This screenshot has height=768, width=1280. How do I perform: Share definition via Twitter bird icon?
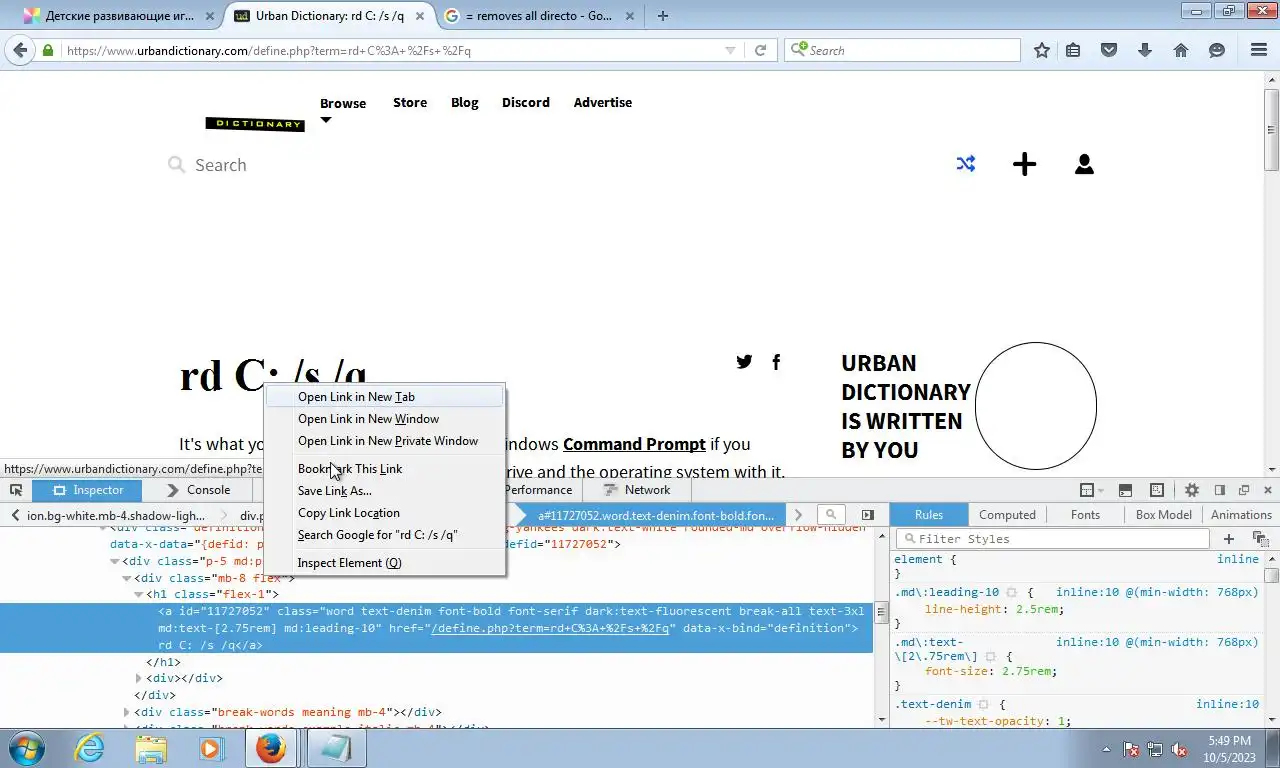(x=744, y=362)
